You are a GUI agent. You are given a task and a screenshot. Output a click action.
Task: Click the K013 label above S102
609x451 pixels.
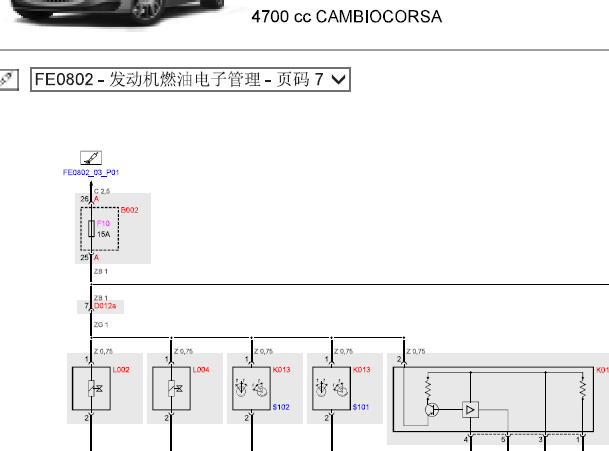point(282,370)
